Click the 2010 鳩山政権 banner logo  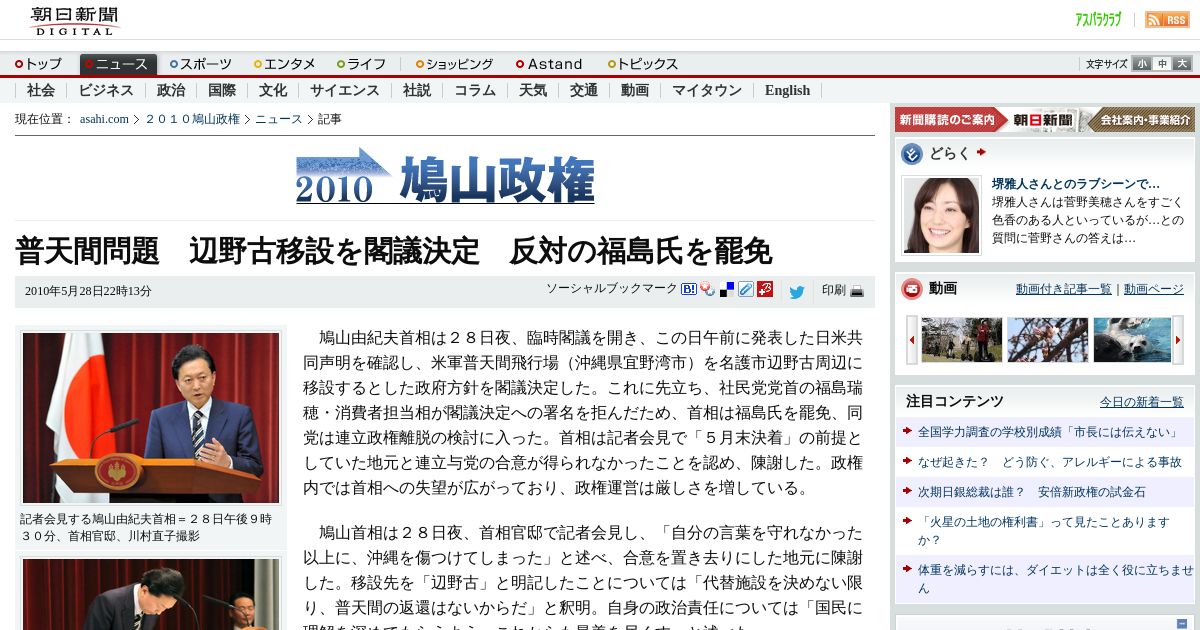445,176
